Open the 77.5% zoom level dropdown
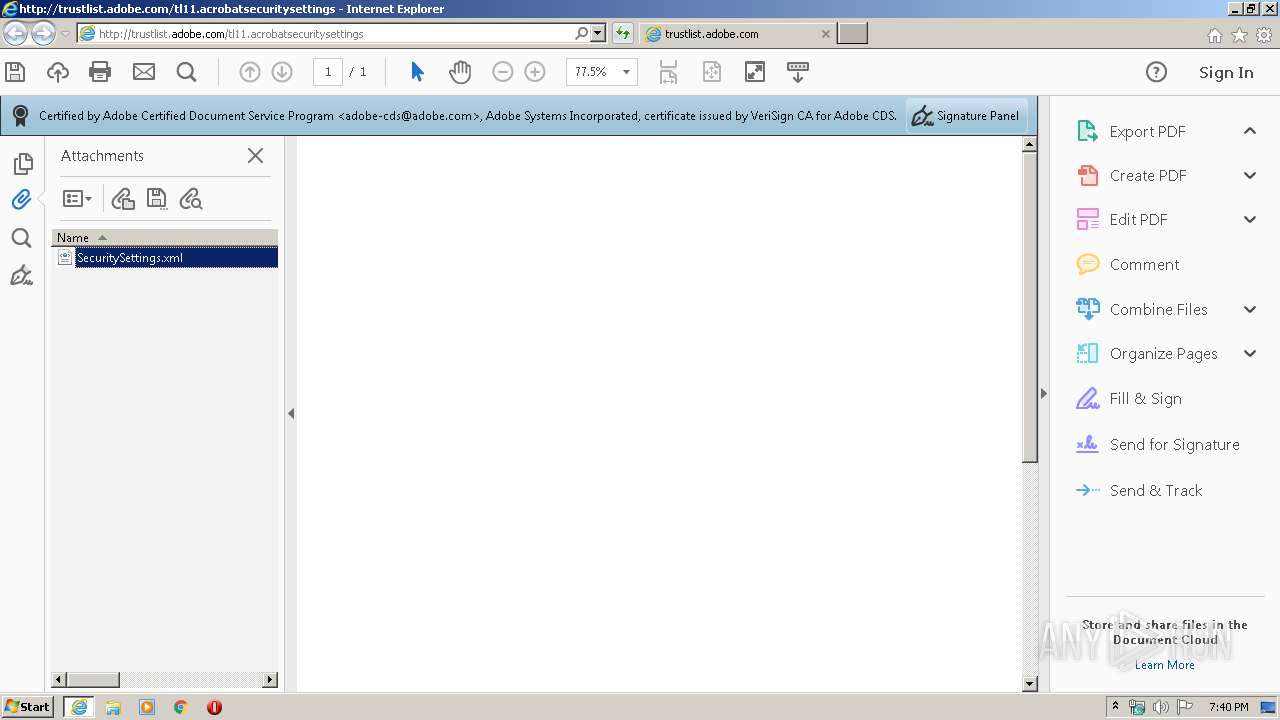 627,72
